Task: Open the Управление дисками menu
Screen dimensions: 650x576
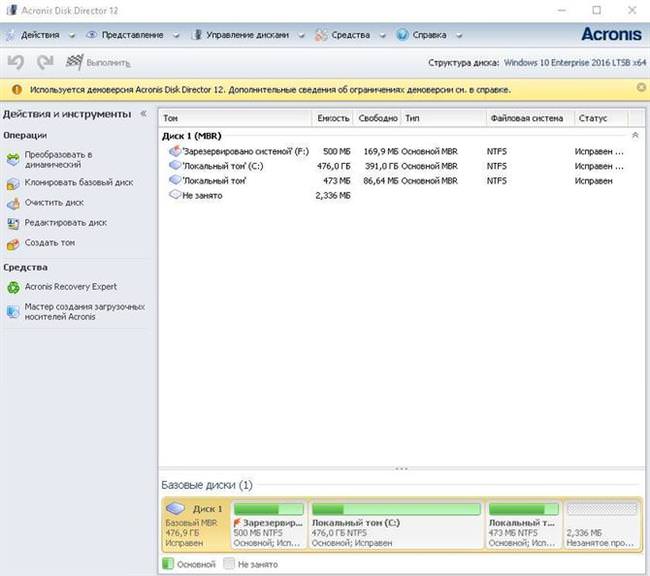Action: point(247,35)
